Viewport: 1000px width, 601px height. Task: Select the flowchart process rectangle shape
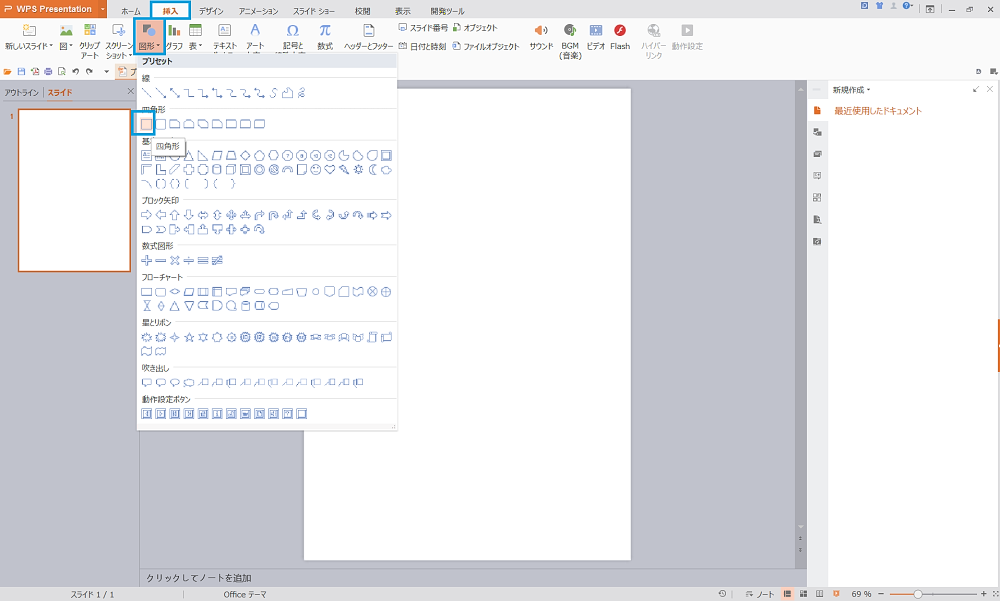pos(147,292)
